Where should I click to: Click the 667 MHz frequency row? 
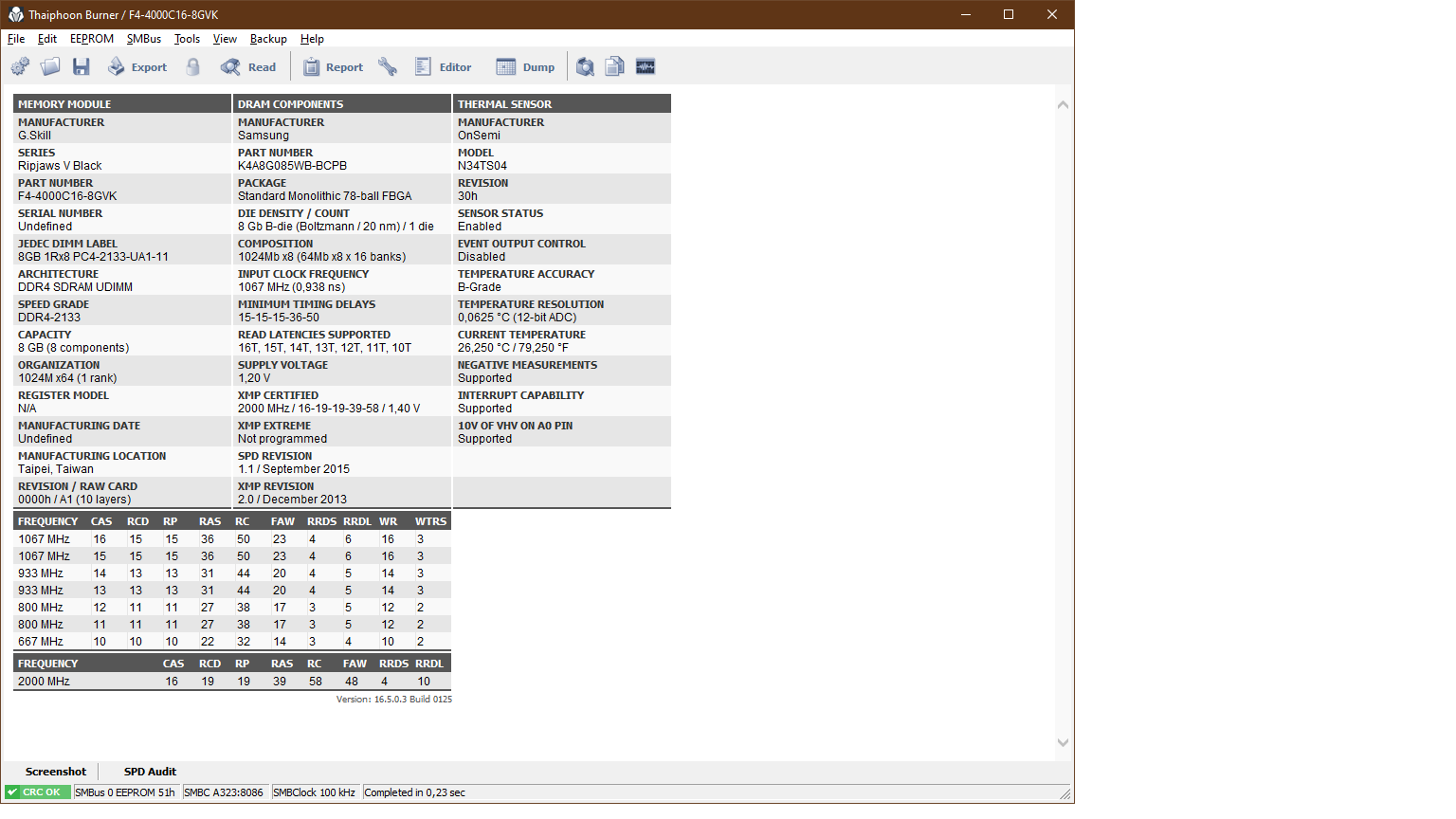tap(232, 642)
